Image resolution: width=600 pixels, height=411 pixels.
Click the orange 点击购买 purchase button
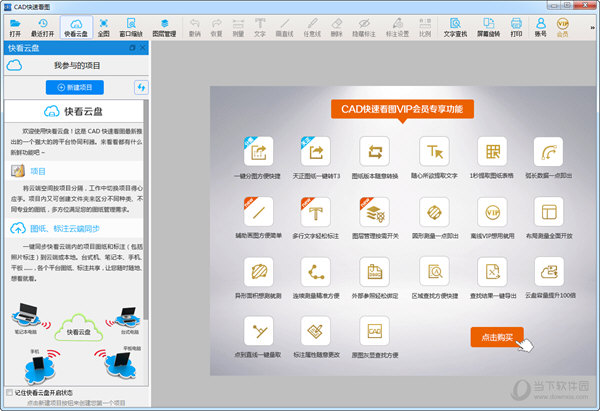coord(497,337)
